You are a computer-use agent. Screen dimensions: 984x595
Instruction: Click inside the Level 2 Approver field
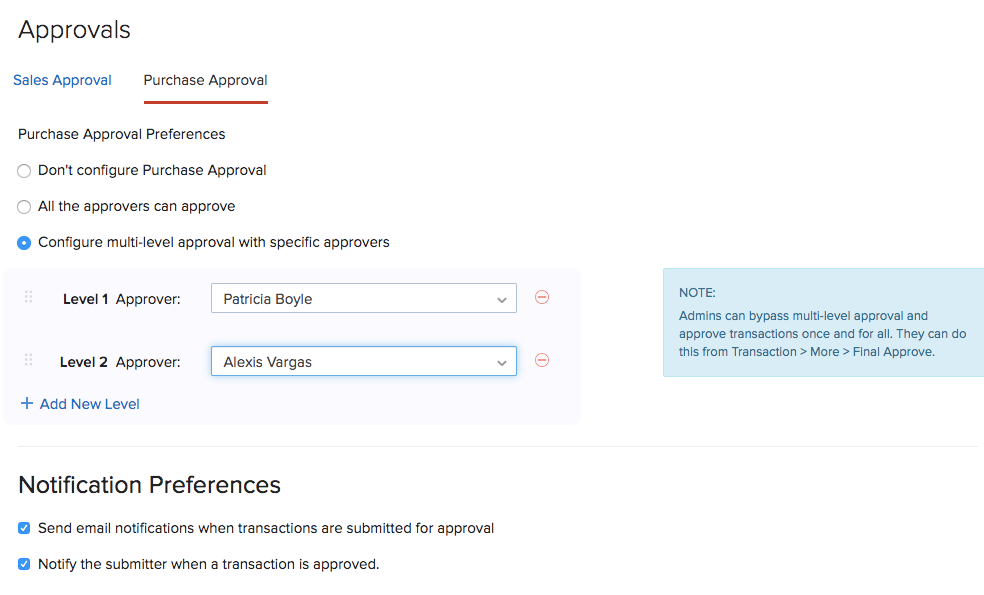pyautogui.click(x=340, y=360)
